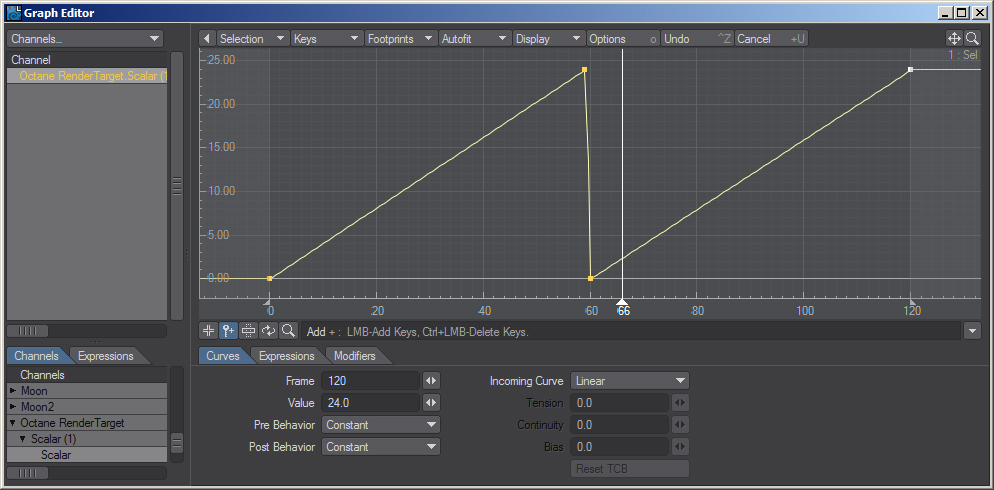Switch to the Curves tab
Screen dimensions: 994x490
pyautogui.click(x=223, y=356)
